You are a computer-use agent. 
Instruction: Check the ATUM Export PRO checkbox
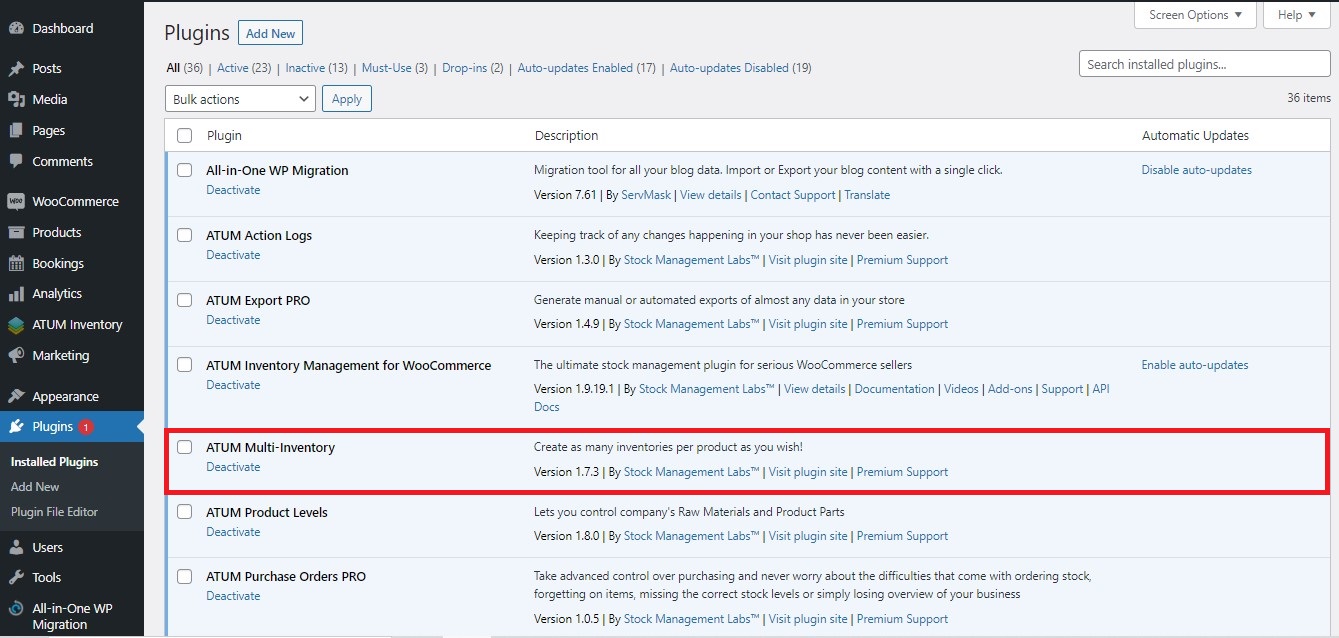point(184,300)
